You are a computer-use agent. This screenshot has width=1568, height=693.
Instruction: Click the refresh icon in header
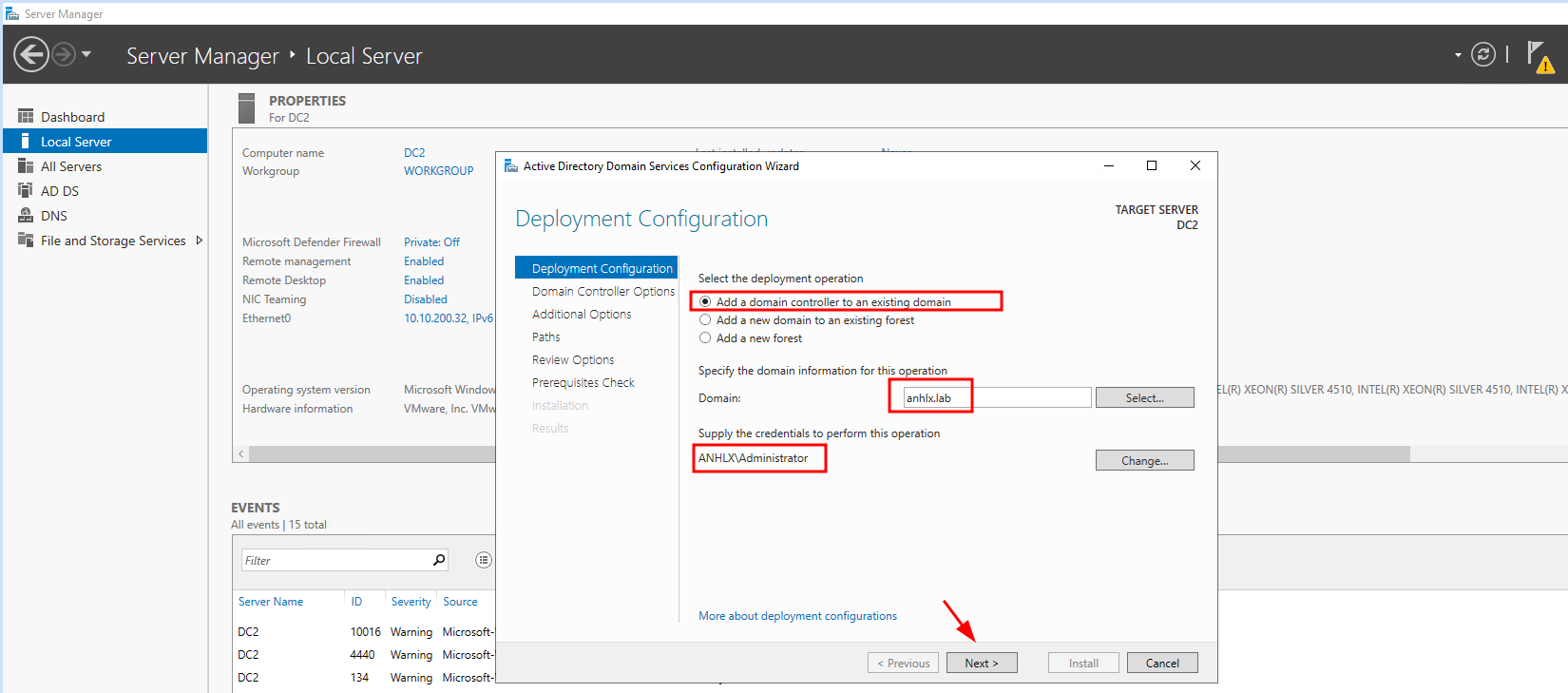click(1482, 55)
